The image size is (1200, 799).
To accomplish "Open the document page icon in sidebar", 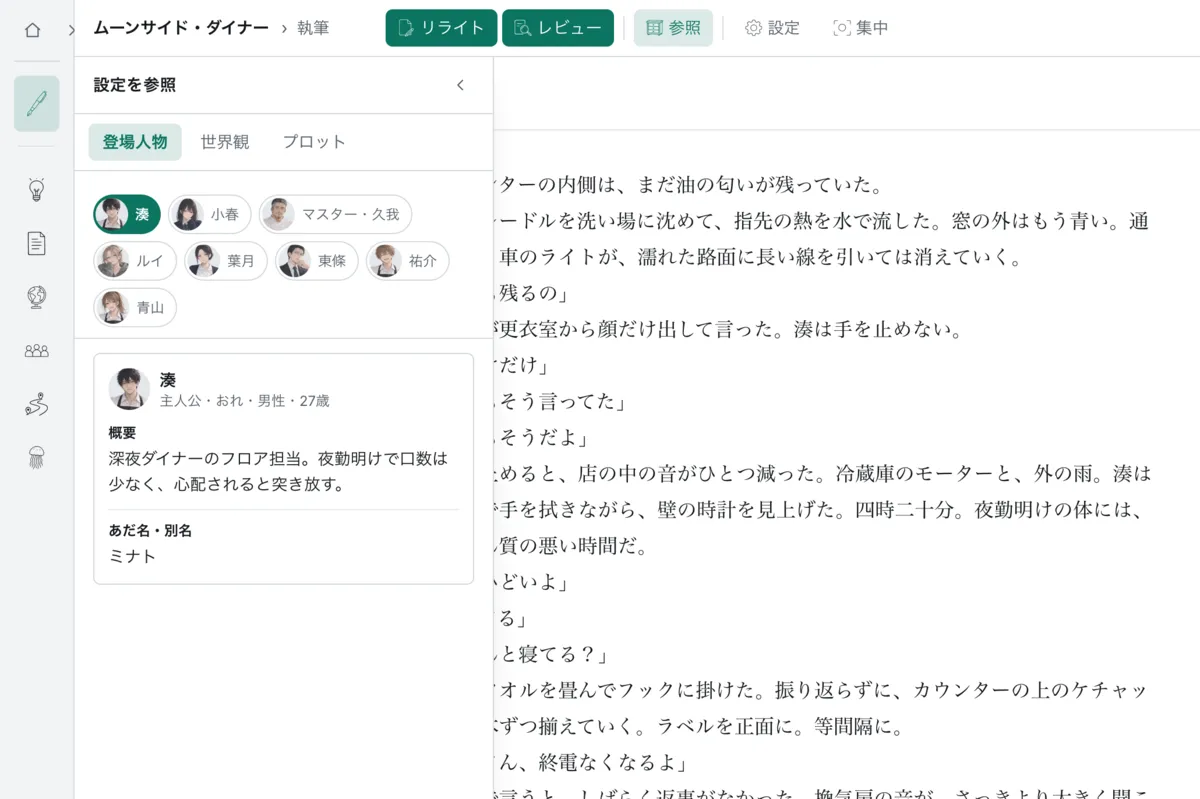I will (37, 243).
